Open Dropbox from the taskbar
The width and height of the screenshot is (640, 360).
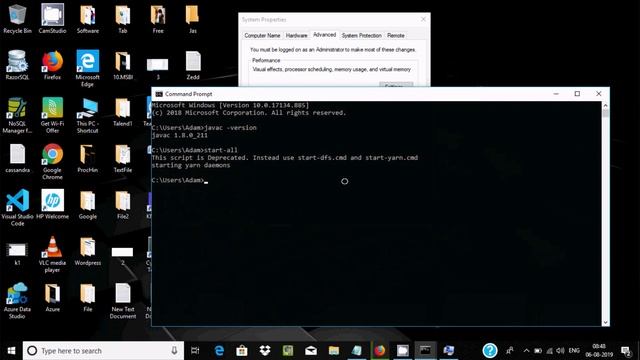265,351
